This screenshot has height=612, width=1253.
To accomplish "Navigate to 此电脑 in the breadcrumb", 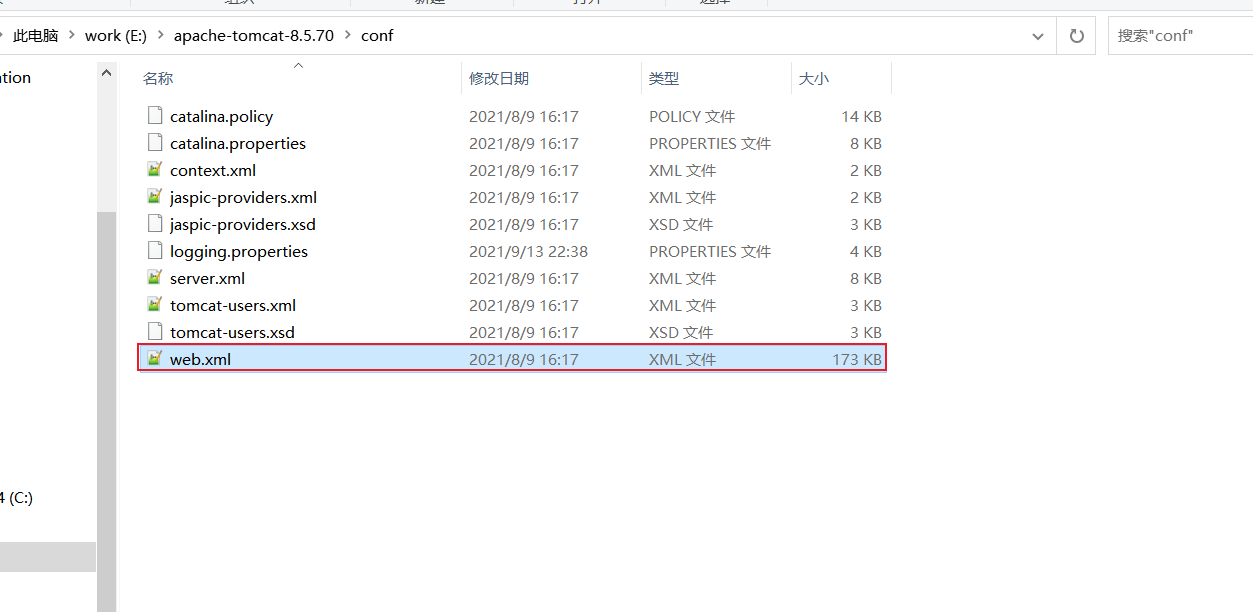I will [36, 35].
